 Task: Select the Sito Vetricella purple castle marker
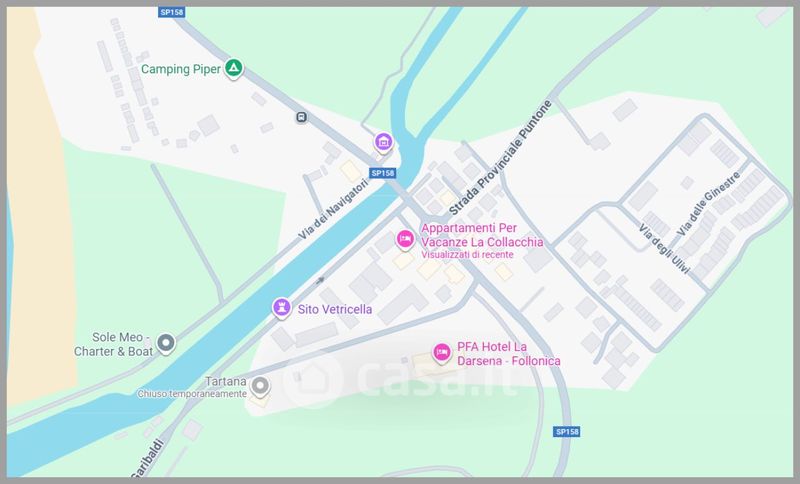(x=281, y=308)
